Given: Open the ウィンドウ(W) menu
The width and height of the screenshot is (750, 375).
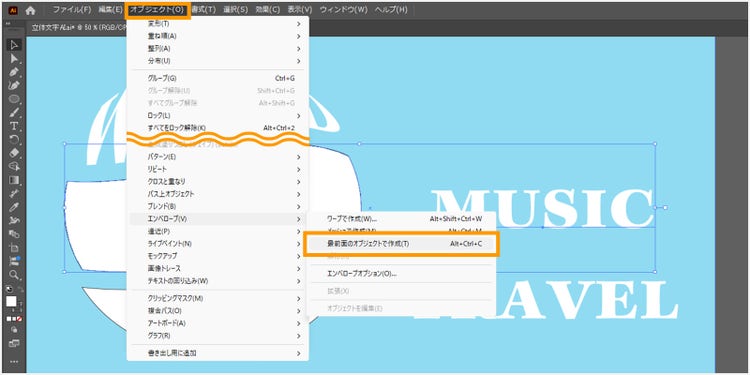Looking at the screenshot, I should [x=344, y=10].
